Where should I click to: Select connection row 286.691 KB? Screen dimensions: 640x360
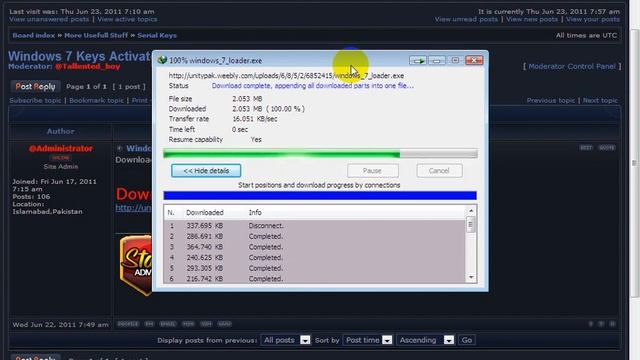pyautogui.click(x=314, y=236)
